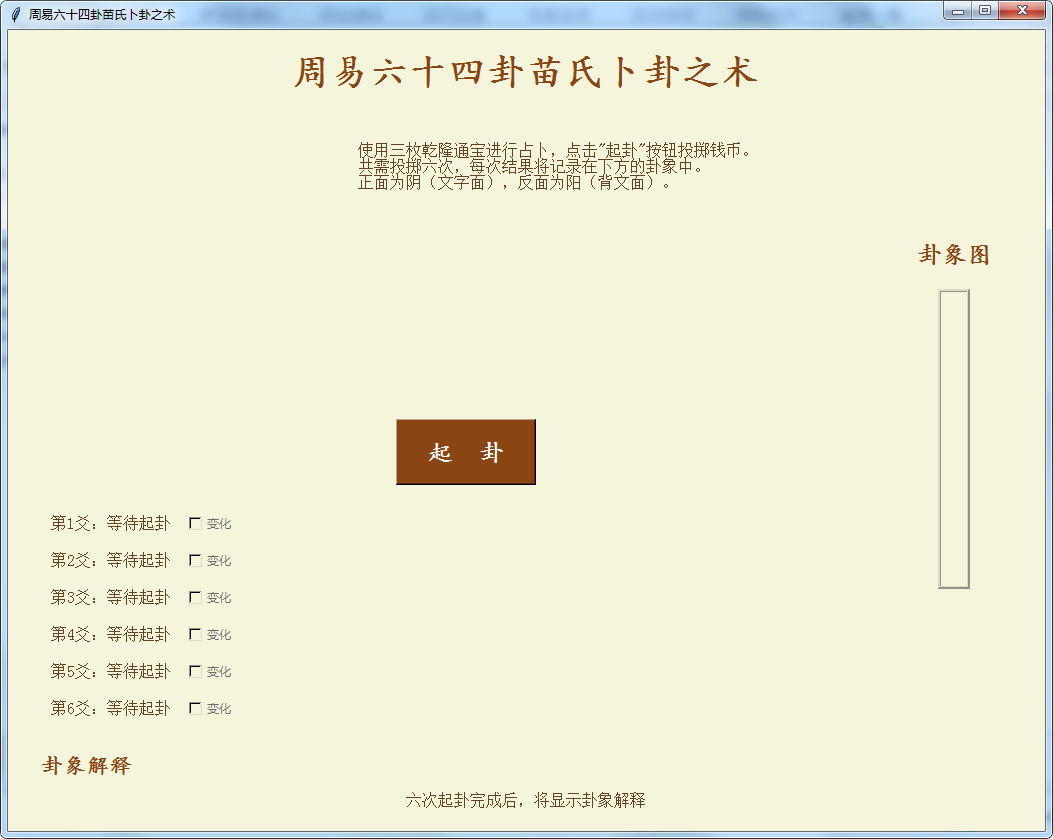
Task: Click the empty hexagram canvas under 卦象图
Action: click(953, 438)
